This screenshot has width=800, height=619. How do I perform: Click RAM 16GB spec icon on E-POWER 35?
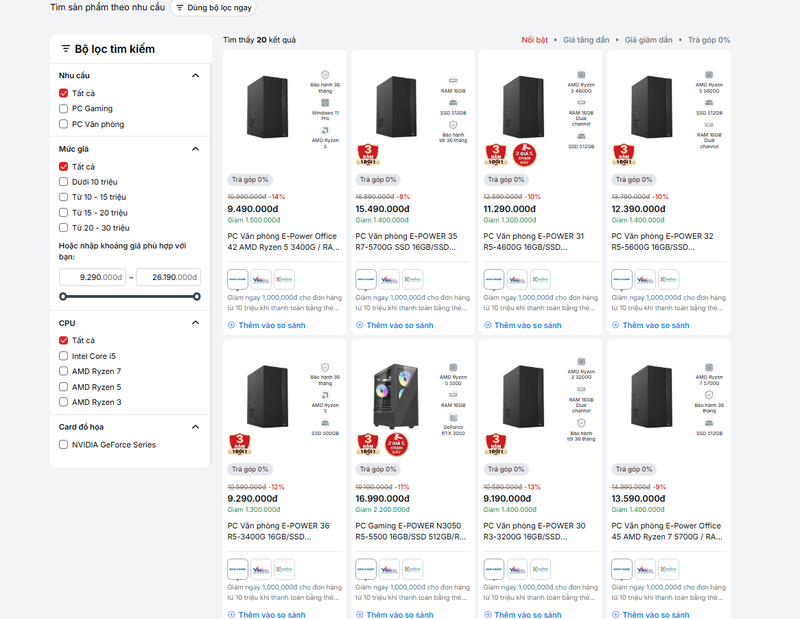coord(453,80)
